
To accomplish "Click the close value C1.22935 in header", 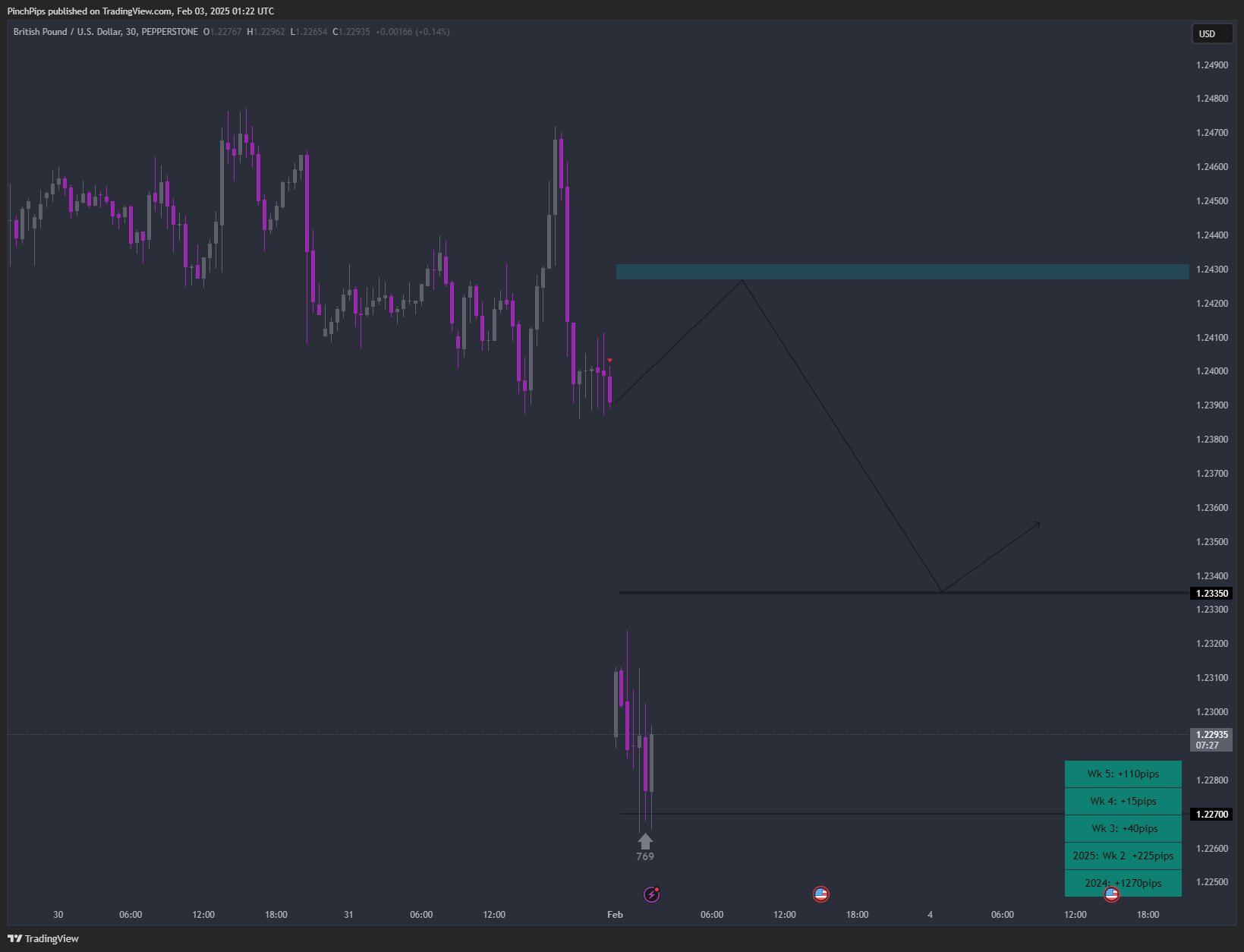I will pyautogui.click(x=351, y=32).
